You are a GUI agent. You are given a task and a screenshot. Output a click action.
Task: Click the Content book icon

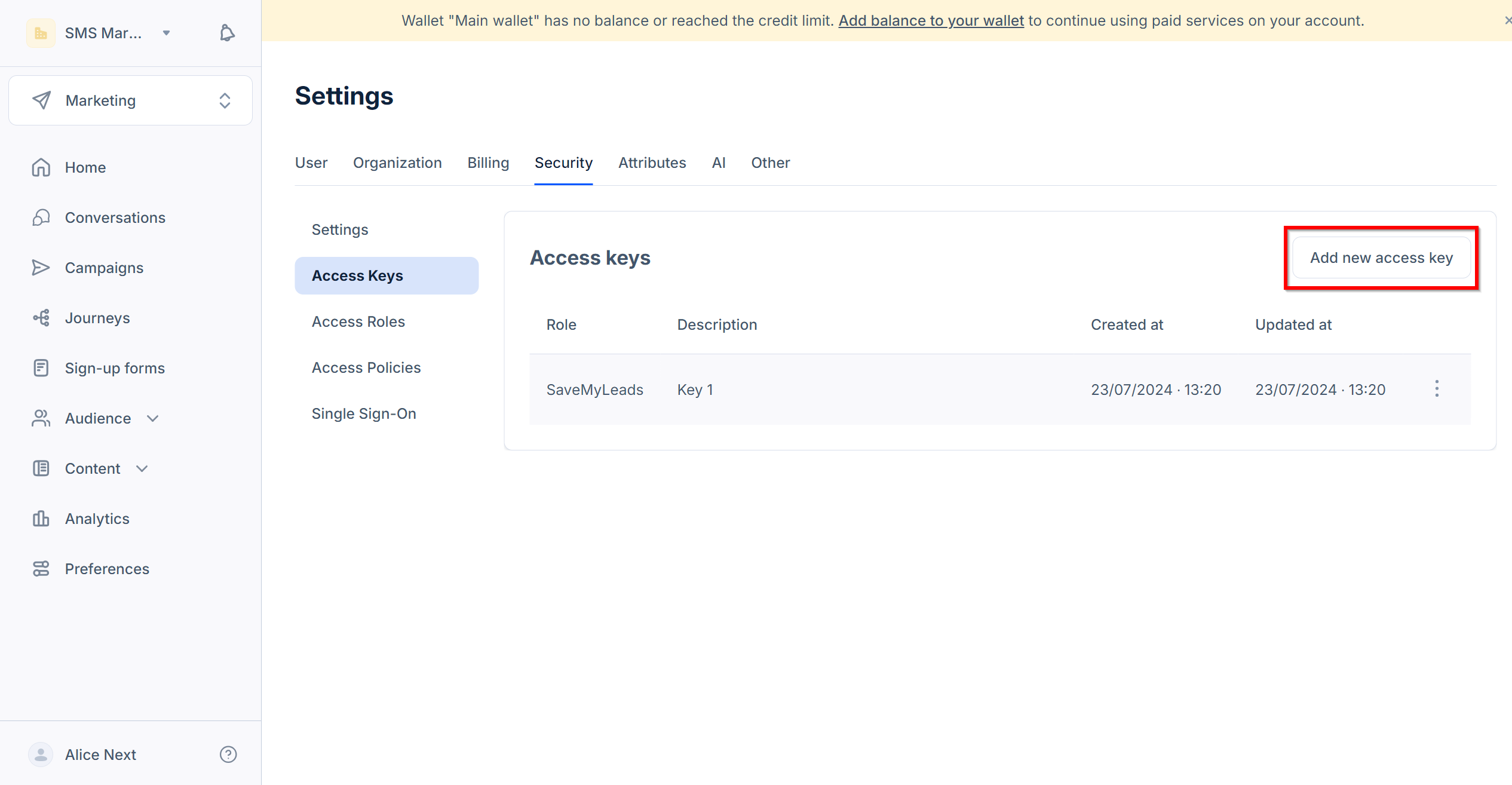click(41, 468)
